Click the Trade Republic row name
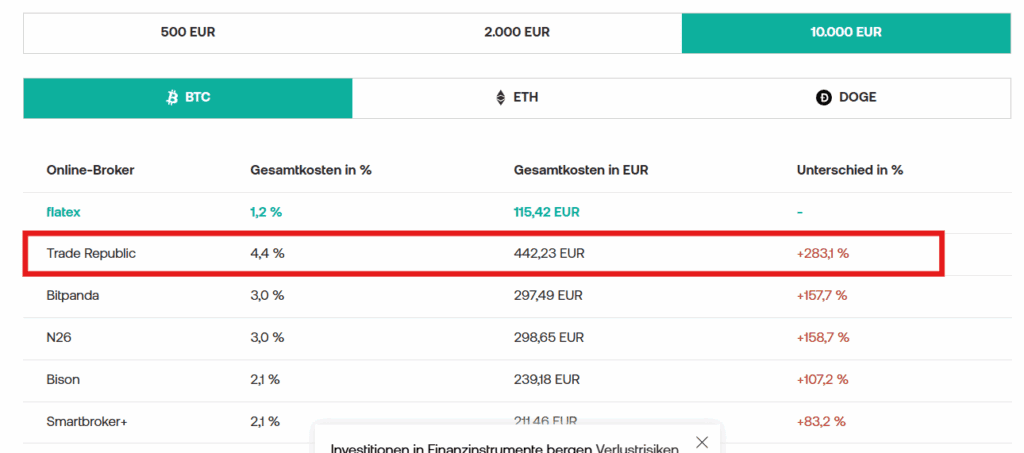Viewport: 1024px width, 453px height. click(91, 254)
